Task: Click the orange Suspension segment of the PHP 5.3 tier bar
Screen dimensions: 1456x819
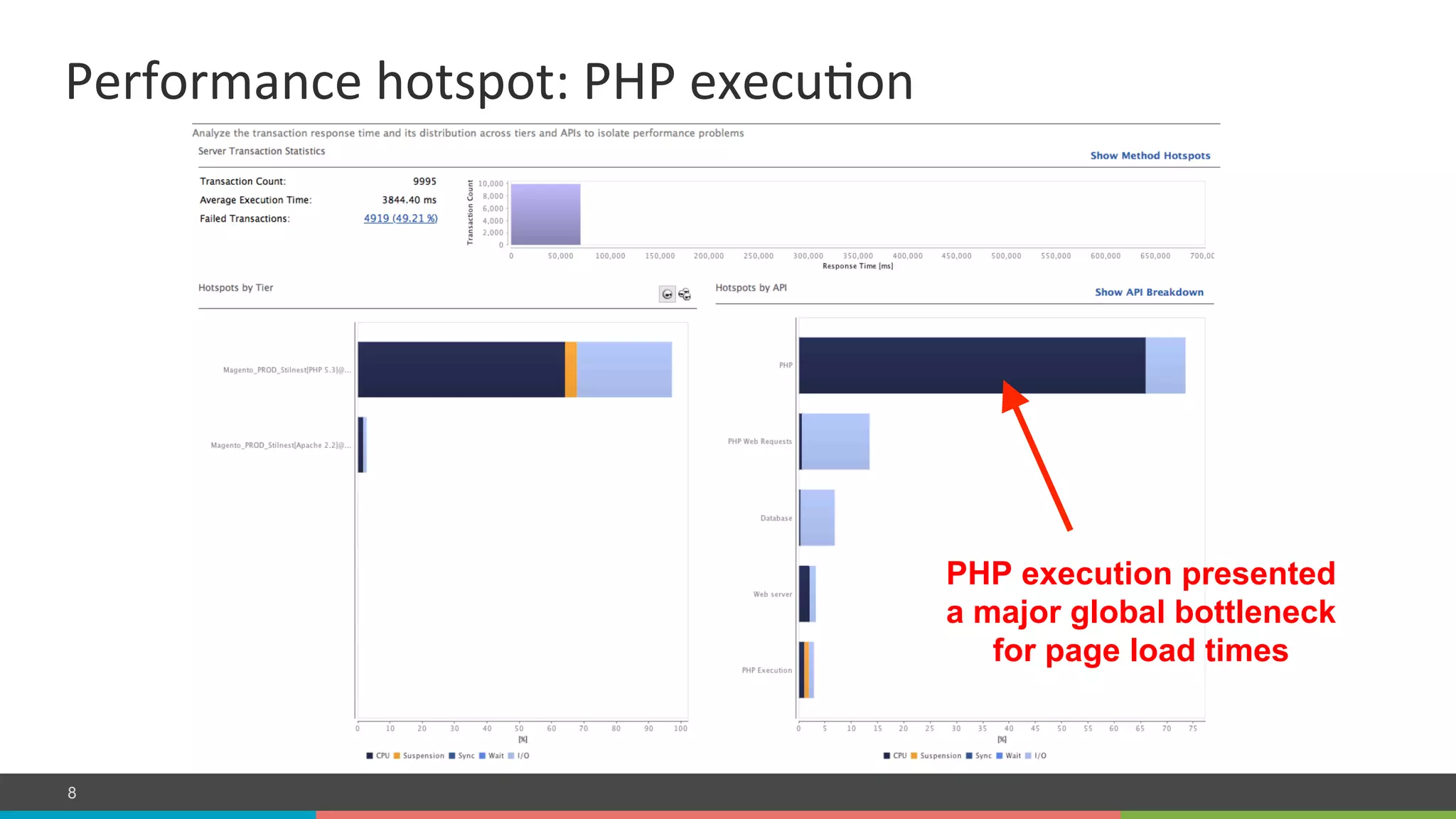Action: [x=570, y=370]
